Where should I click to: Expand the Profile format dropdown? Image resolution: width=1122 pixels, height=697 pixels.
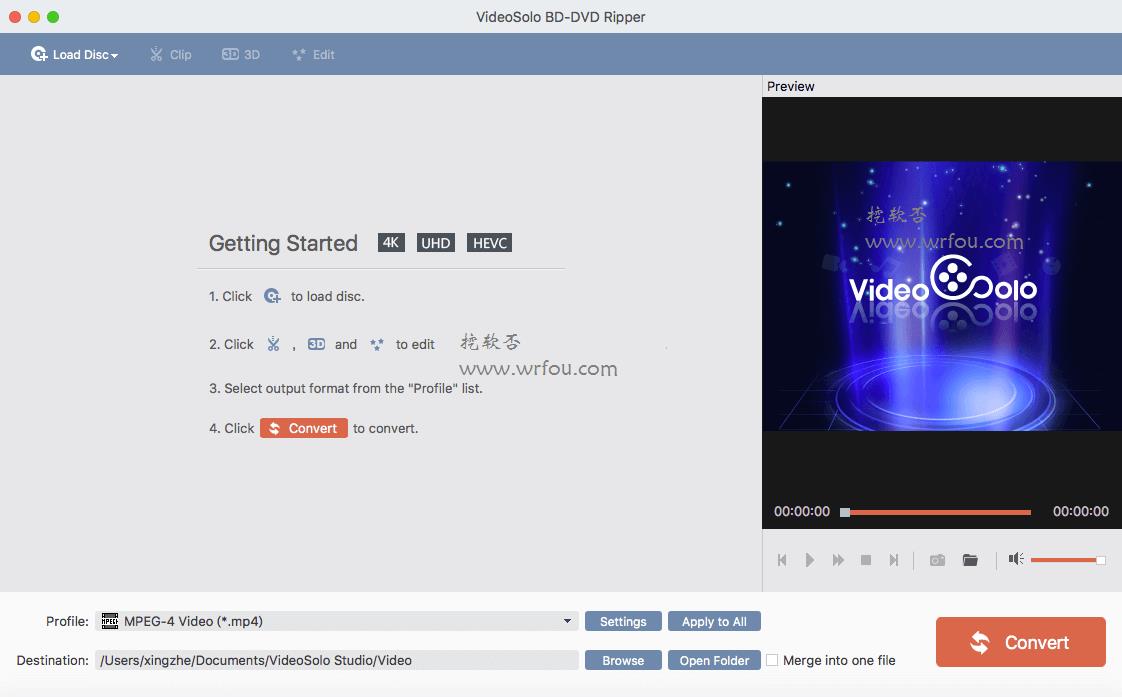pos(567,620)
